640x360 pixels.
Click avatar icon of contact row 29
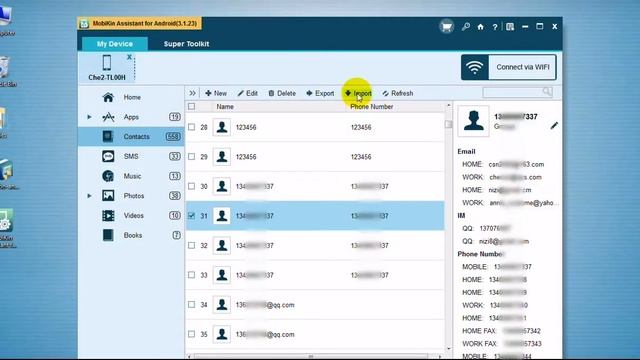point(222,157)
